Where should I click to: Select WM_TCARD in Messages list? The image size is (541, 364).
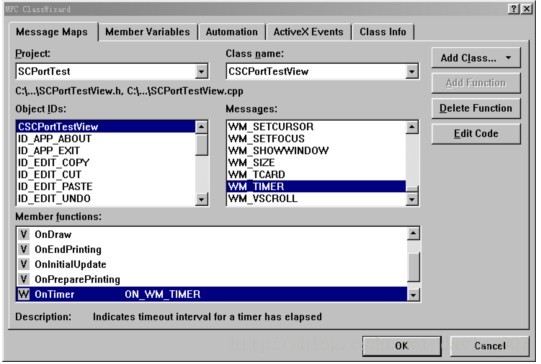pyautogui.click(x=316, y=175)
